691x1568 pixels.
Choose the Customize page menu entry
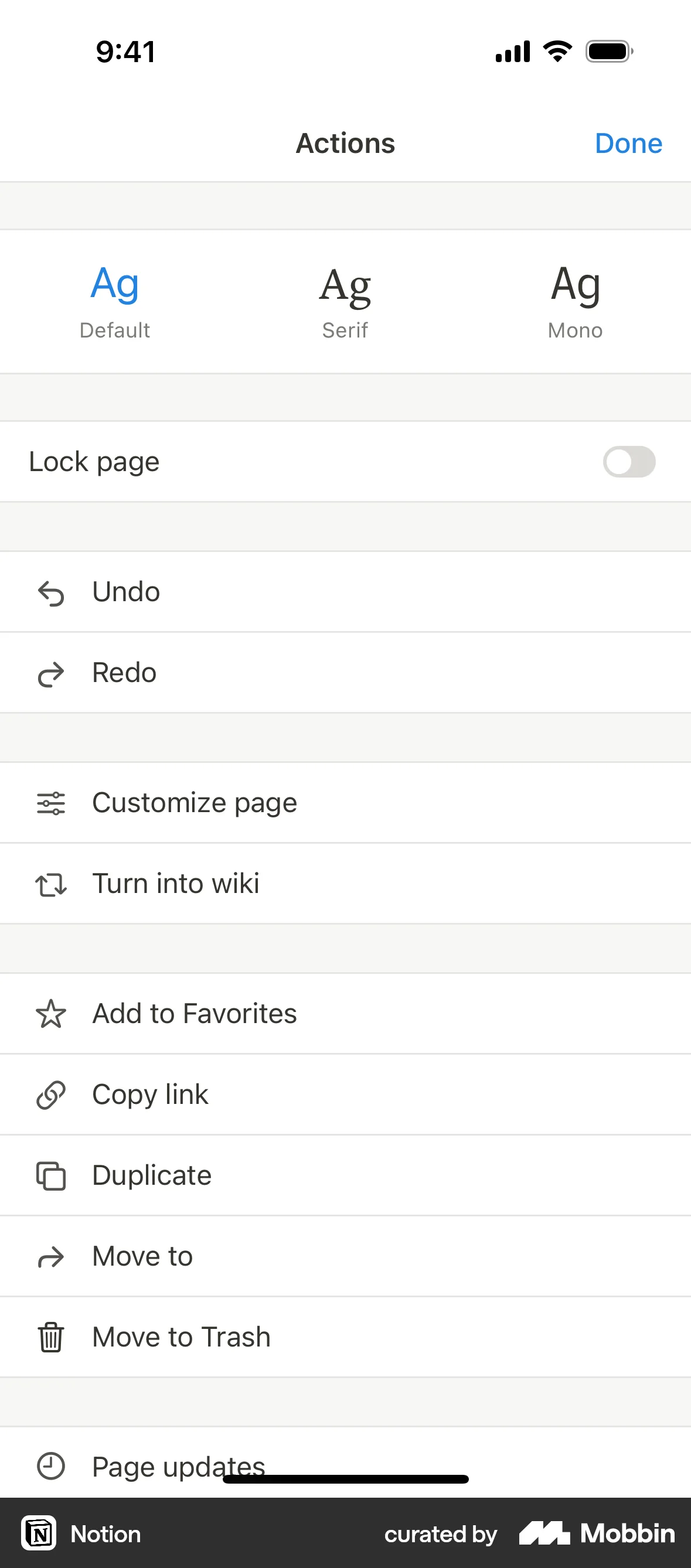(x=194, y=803)
